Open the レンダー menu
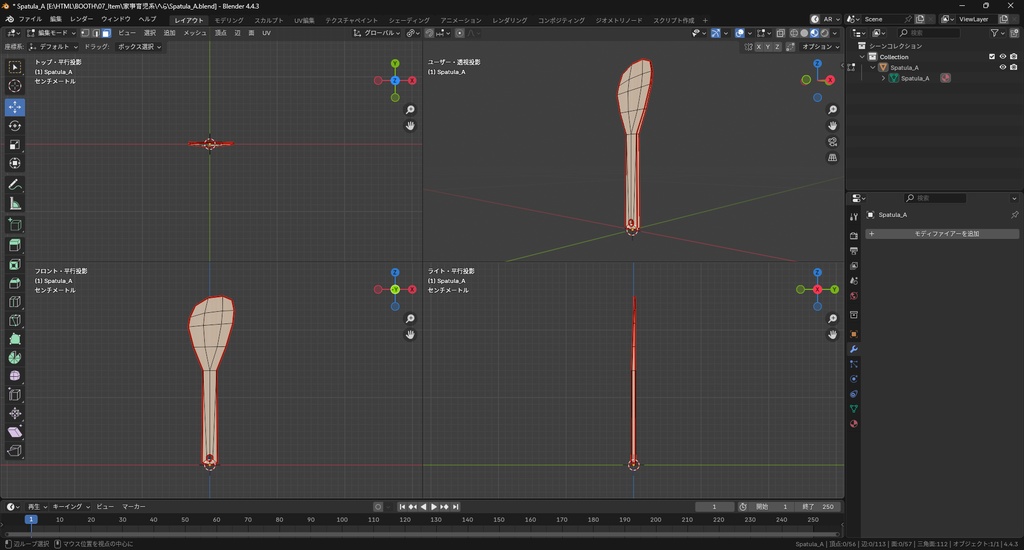 pos(82,20)
